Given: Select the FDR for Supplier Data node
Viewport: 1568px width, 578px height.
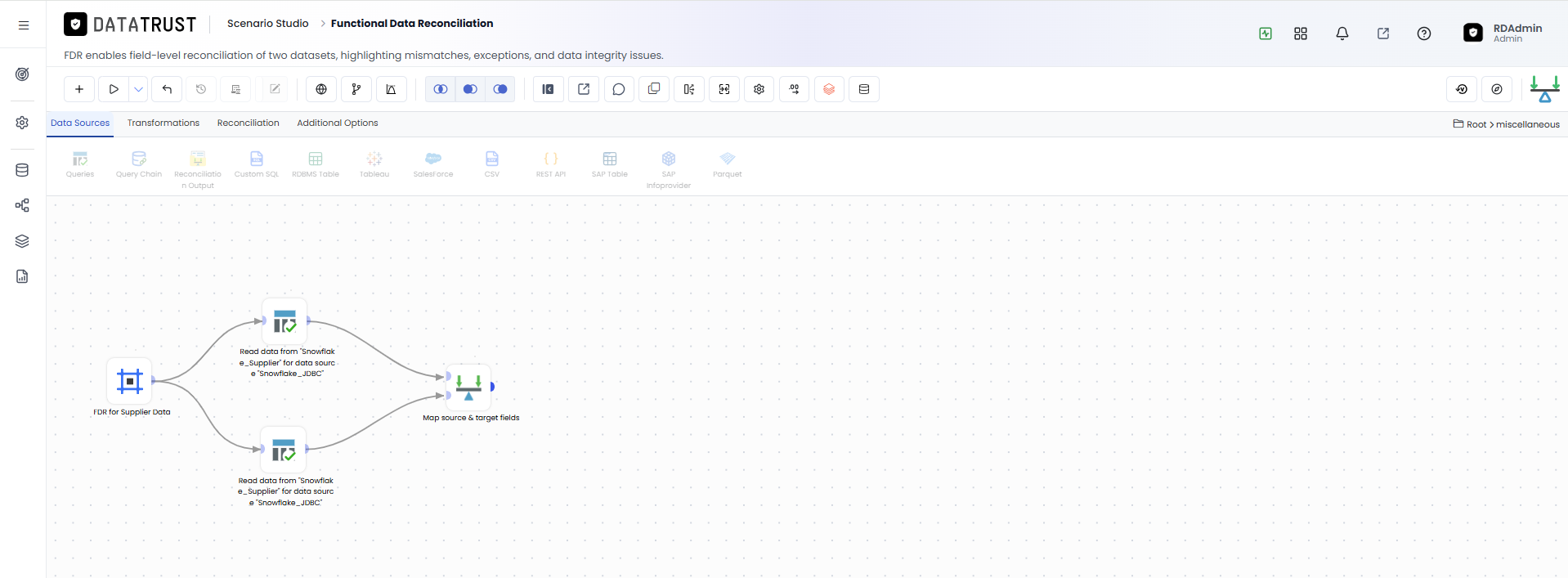Looking at the screenshot, I should (130, 381).
